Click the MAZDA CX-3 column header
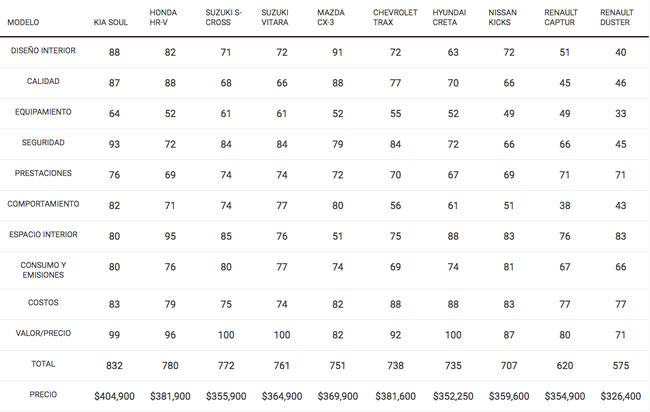This screenshot has width=650, height=412. tap(331, 17)
